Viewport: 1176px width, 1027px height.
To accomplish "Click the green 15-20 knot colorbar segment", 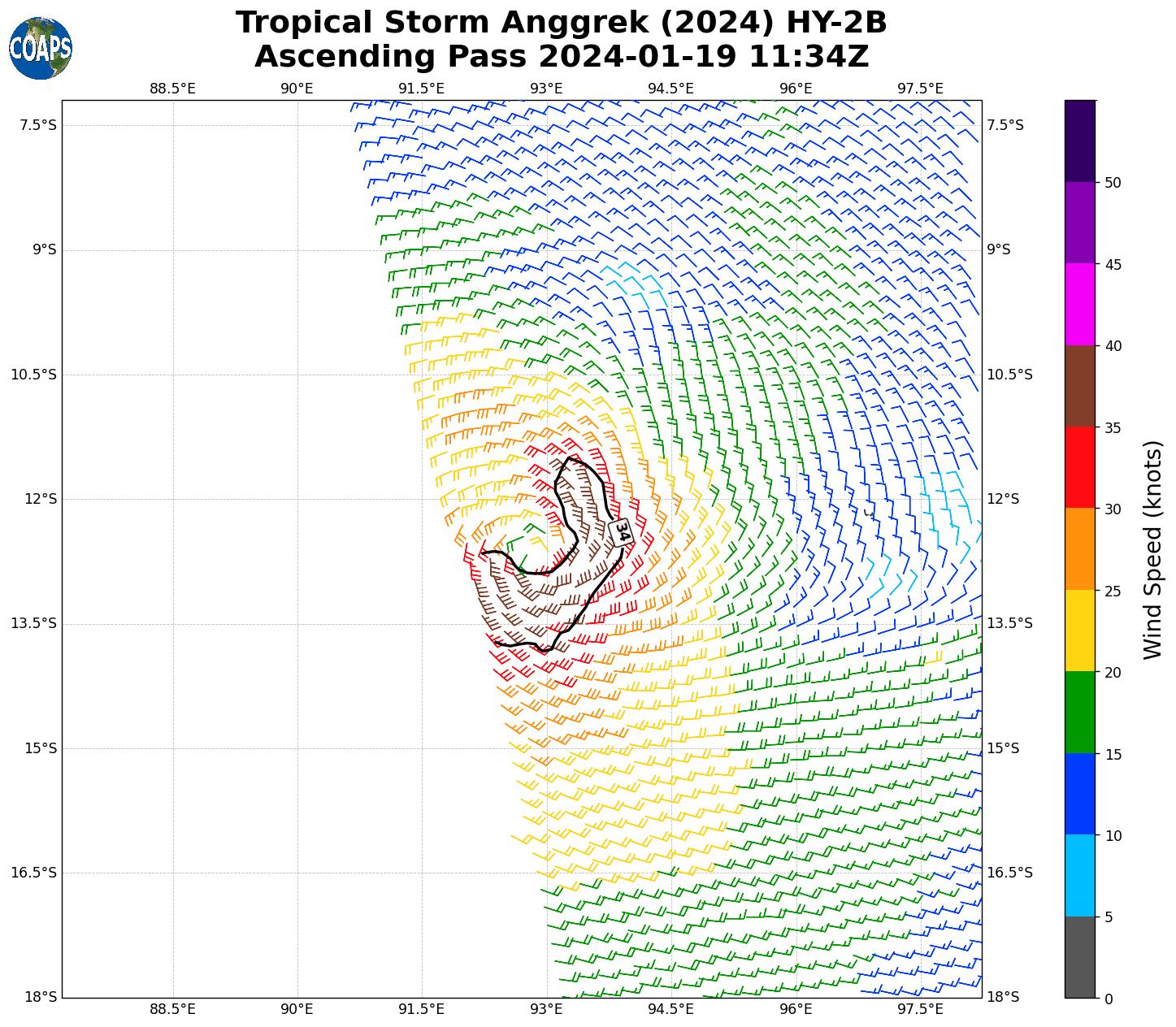I will (x=1080, y=713).
